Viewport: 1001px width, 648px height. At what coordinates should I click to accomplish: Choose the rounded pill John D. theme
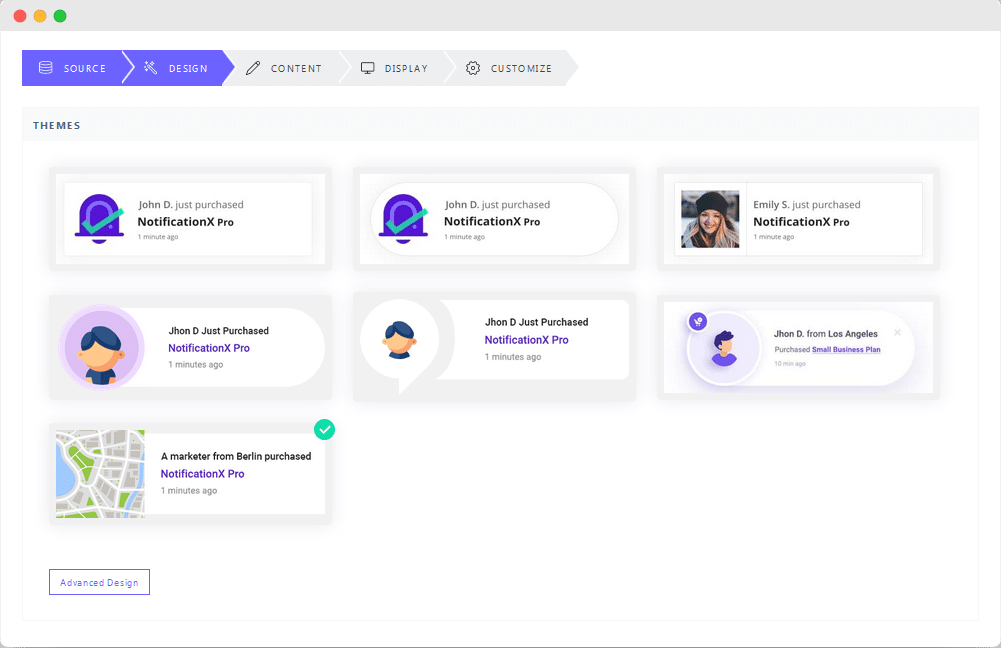click(494, 219)
